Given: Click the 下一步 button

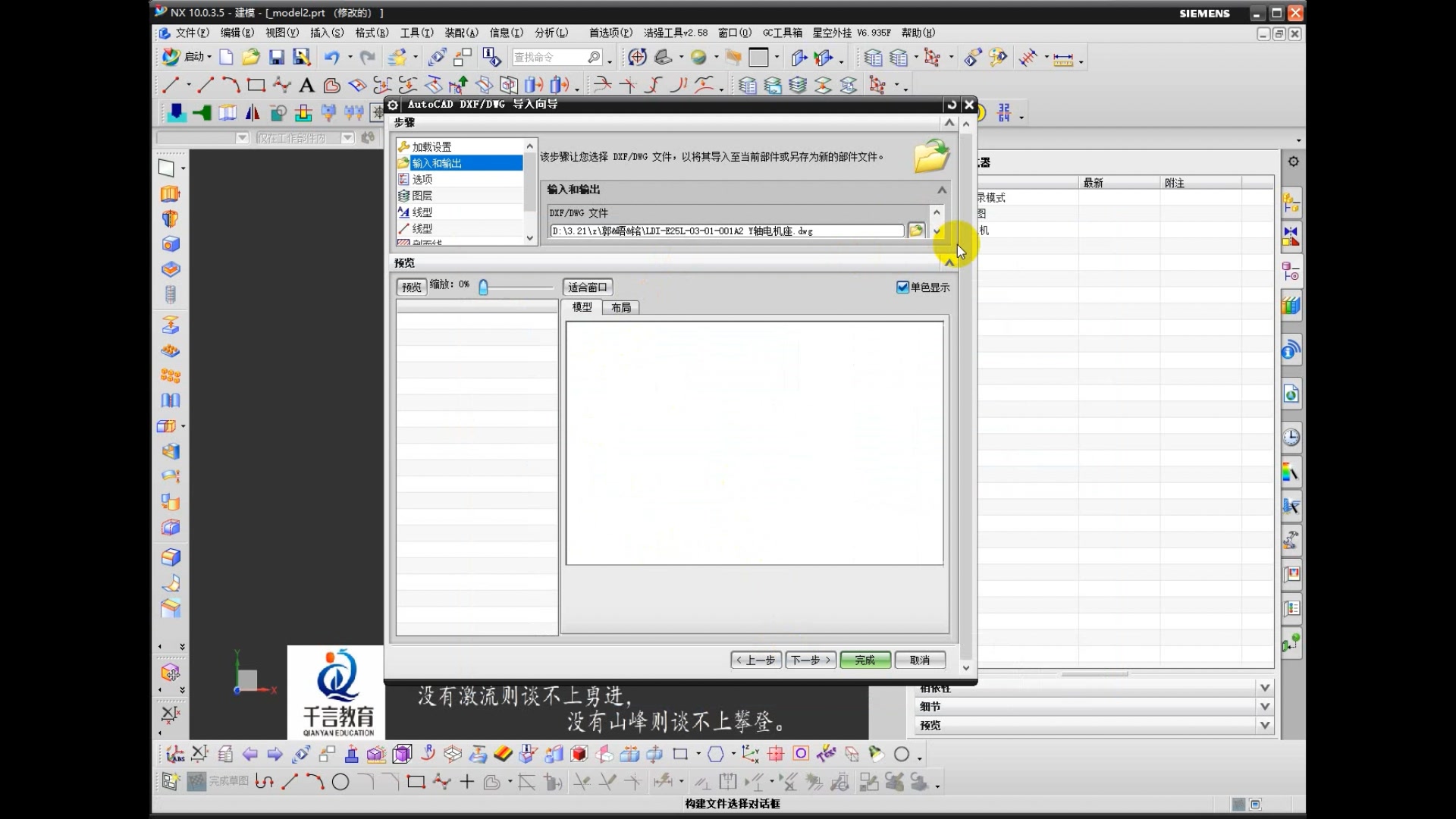Looking at the screenshot, I should (x=810, y=660).
